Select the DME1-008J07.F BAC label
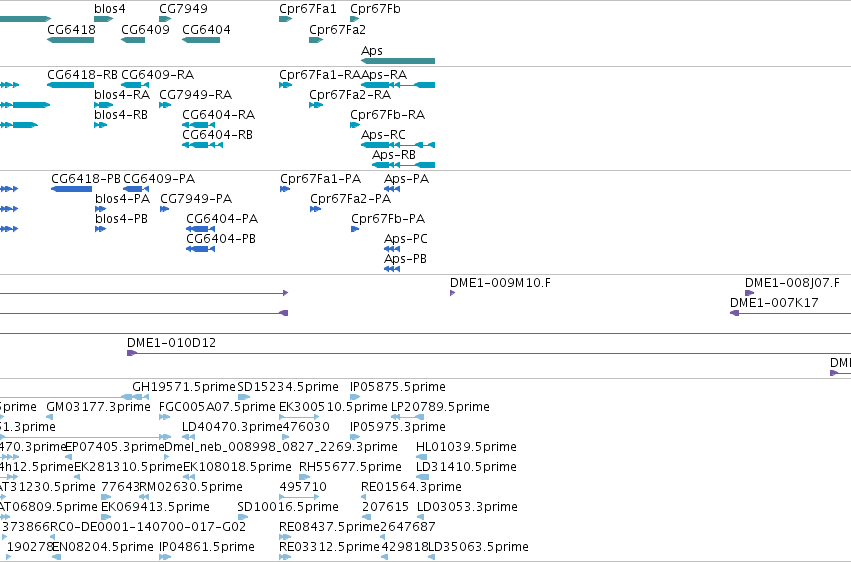This screenshot has height=562, width=851. click(792, 283)
